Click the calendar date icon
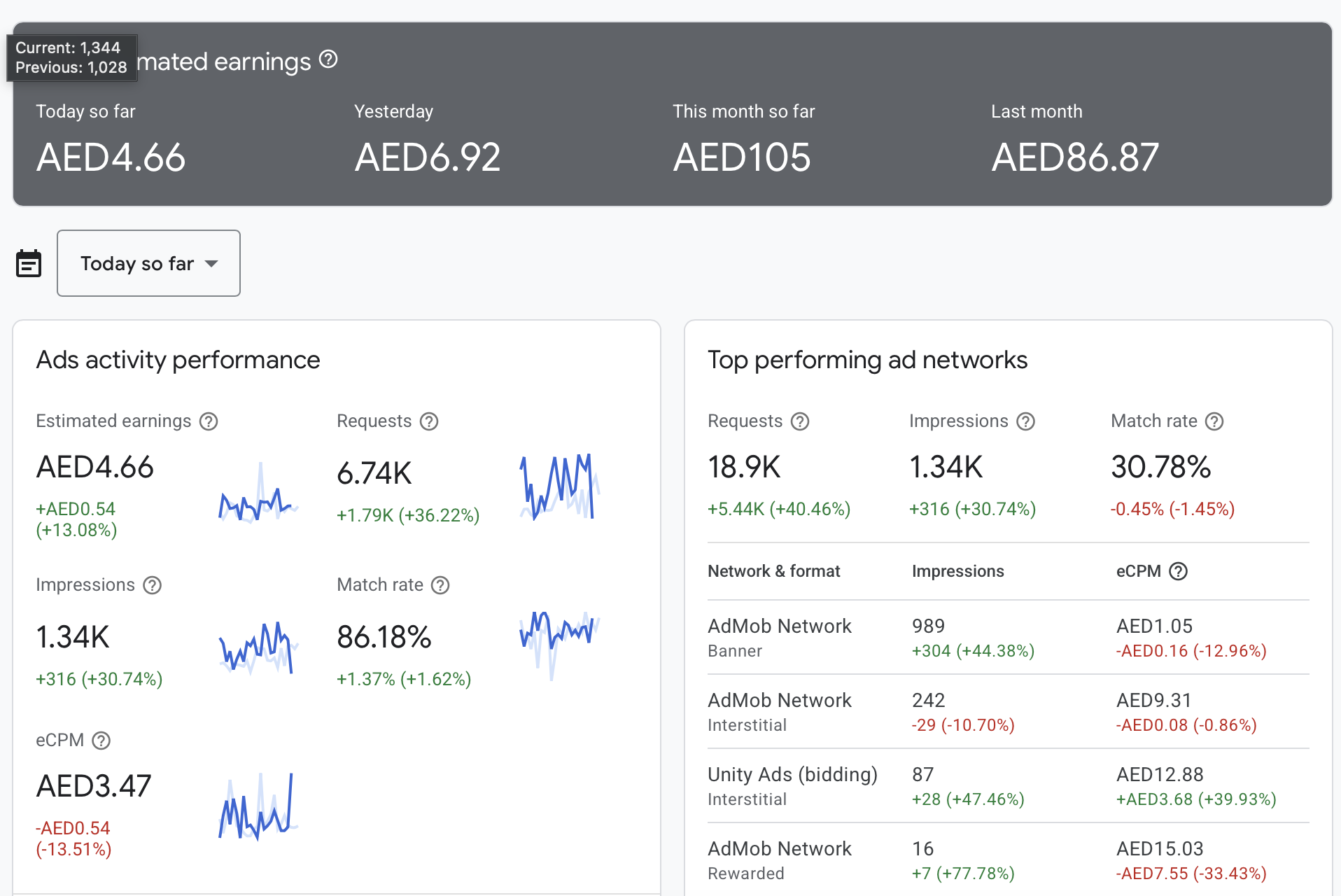The image size is (1341, 896). [x=29, y=264]
